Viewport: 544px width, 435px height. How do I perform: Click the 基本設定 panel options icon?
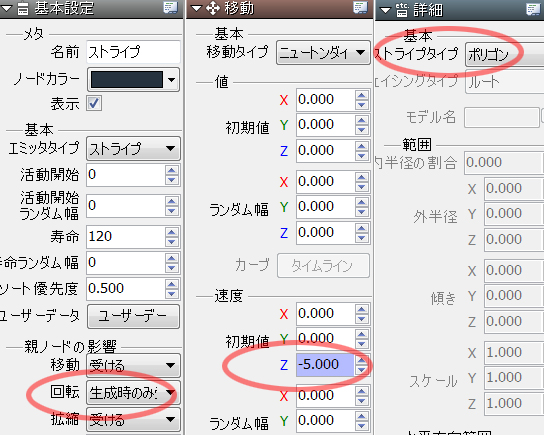coord(170,7)
